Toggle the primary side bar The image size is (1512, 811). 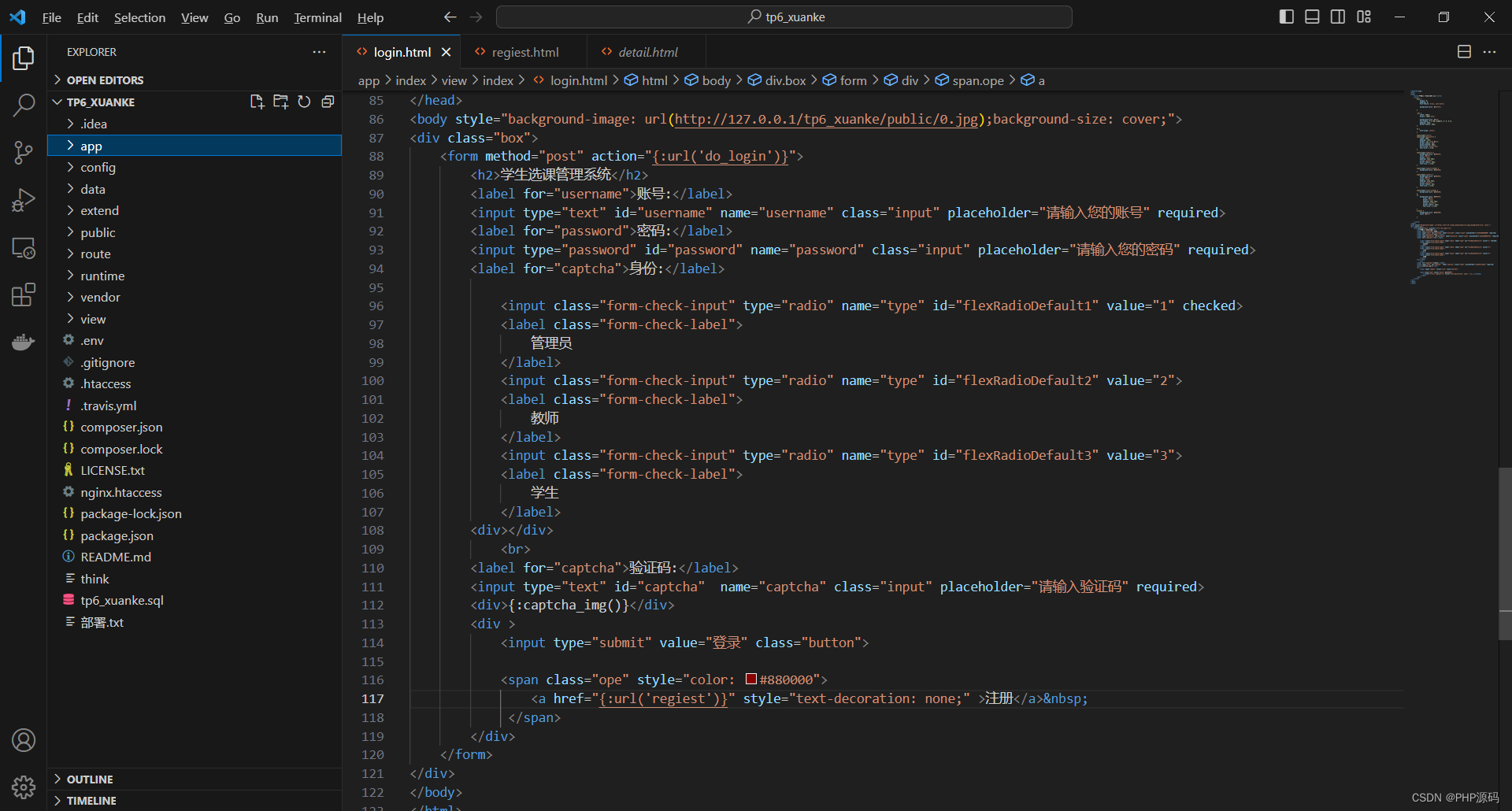1287,17
